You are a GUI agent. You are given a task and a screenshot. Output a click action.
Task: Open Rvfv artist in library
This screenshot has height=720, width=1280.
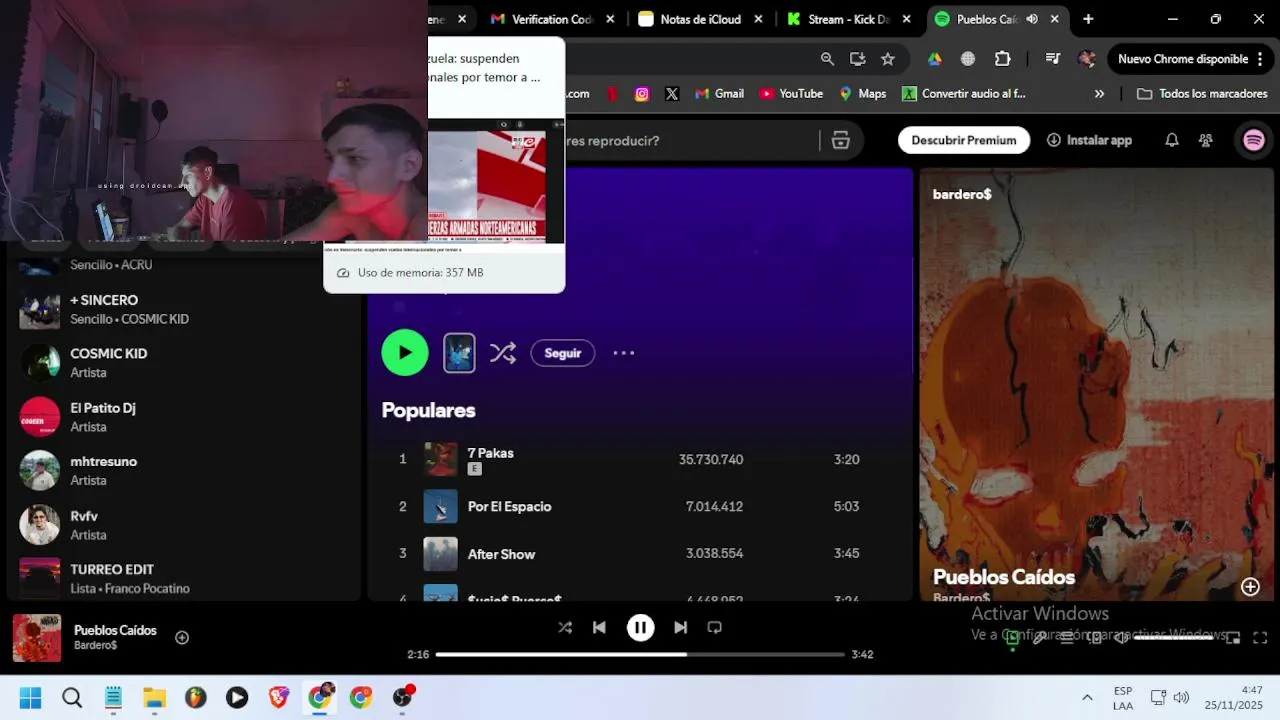pyautogui.click(x=185, y=524)
